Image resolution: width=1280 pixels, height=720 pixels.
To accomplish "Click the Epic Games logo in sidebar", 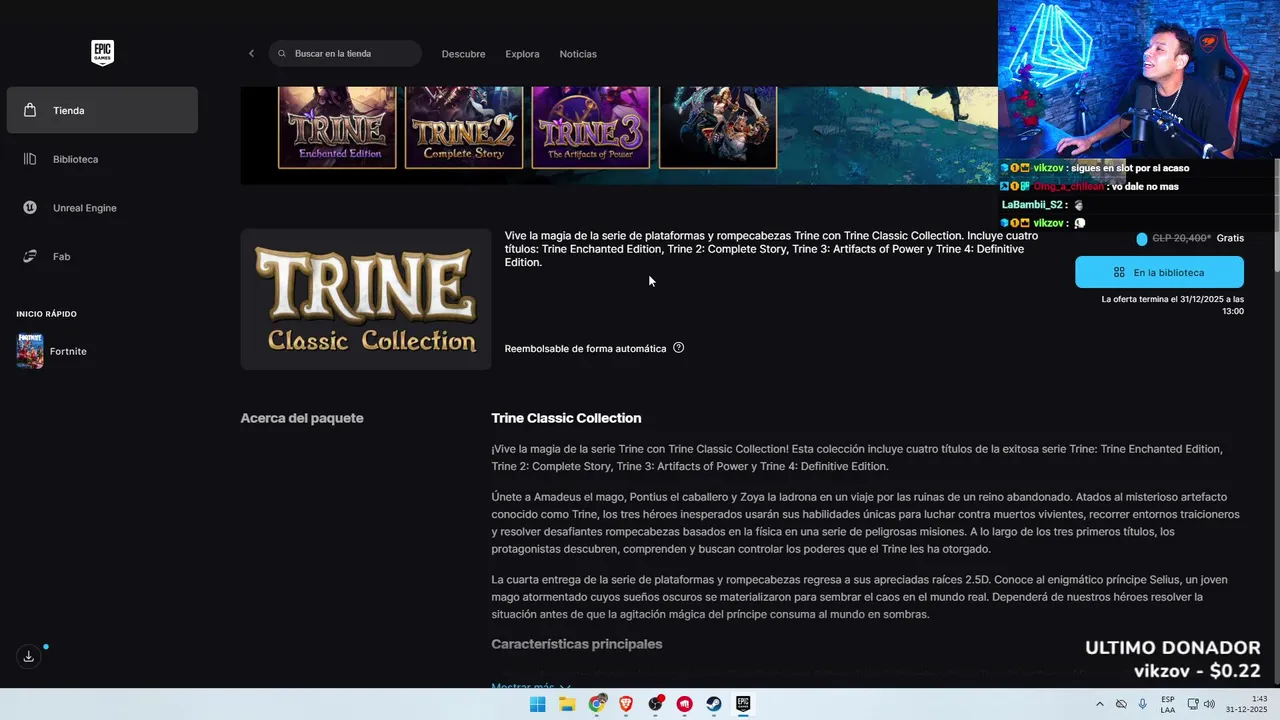I will [x=102, y=52].
